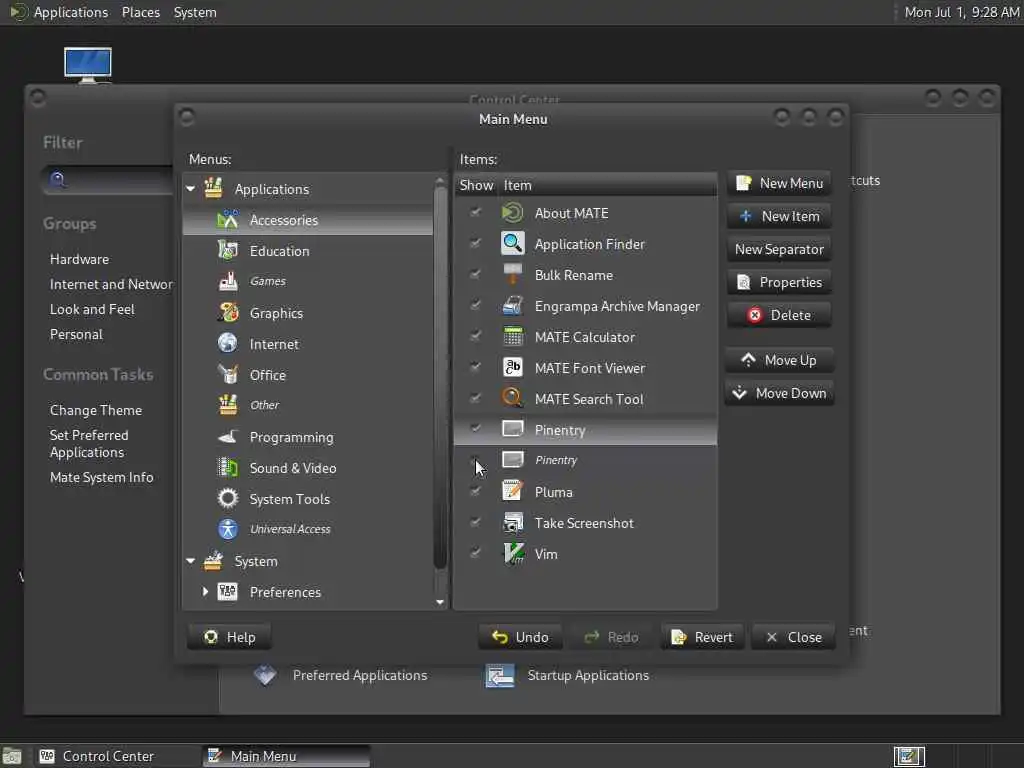Click the Take Screenshot icon
The width and height of the screenshot is (1024, 768).
tap(513, 522)
